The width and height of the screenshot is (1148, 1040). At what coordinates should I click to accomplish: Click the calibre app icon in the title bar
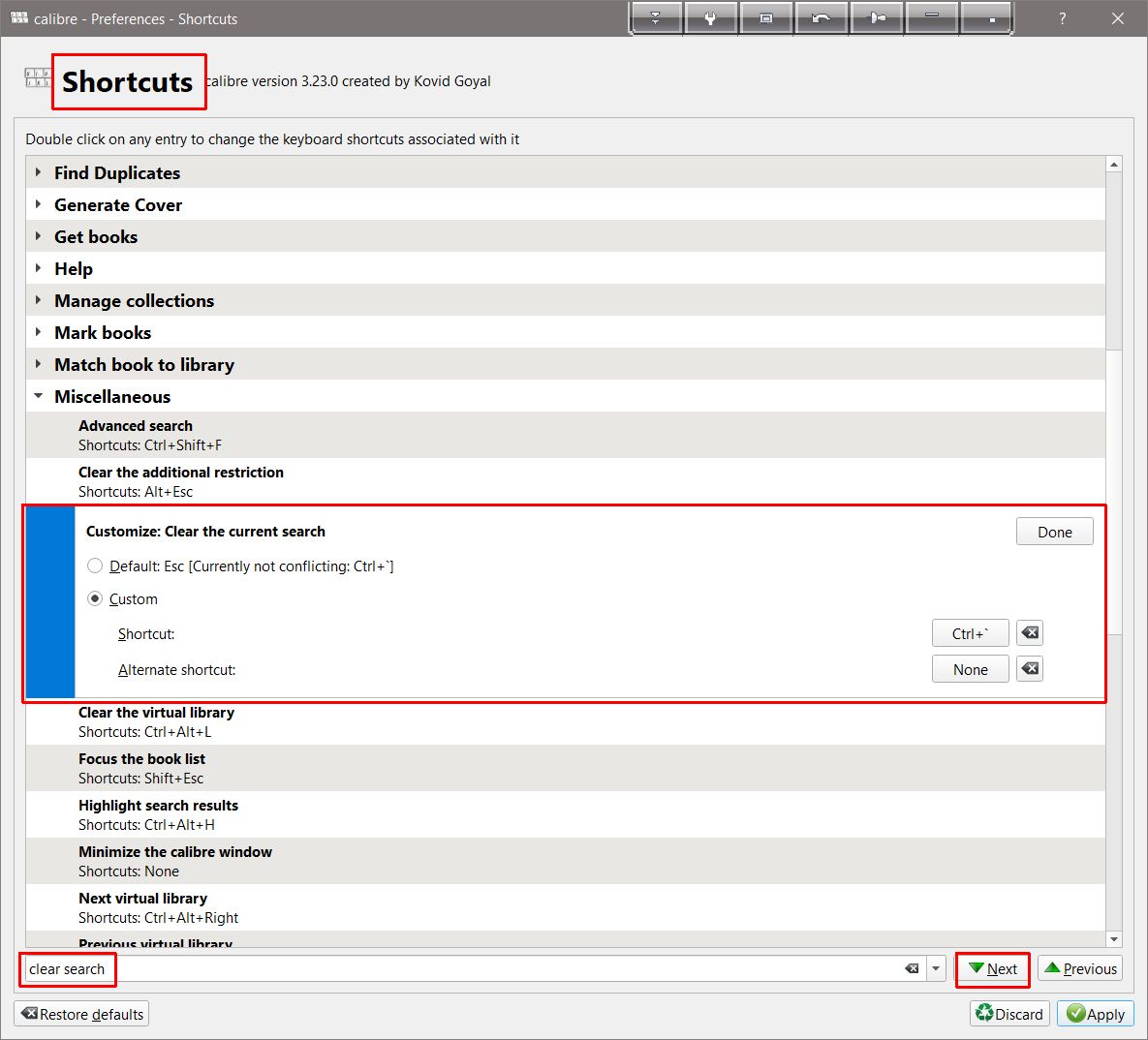click(19, 17)
